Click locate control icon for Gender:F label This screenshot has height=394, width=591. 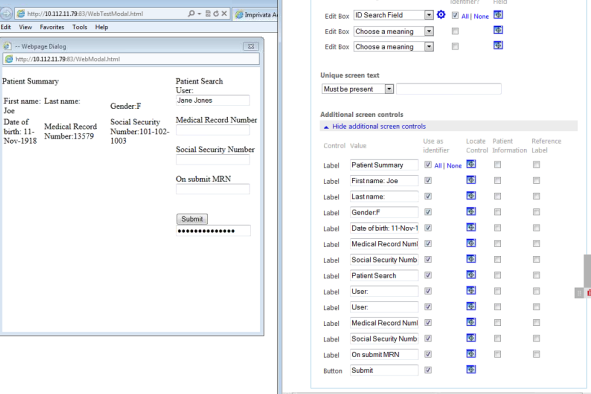tap(471, 212)
